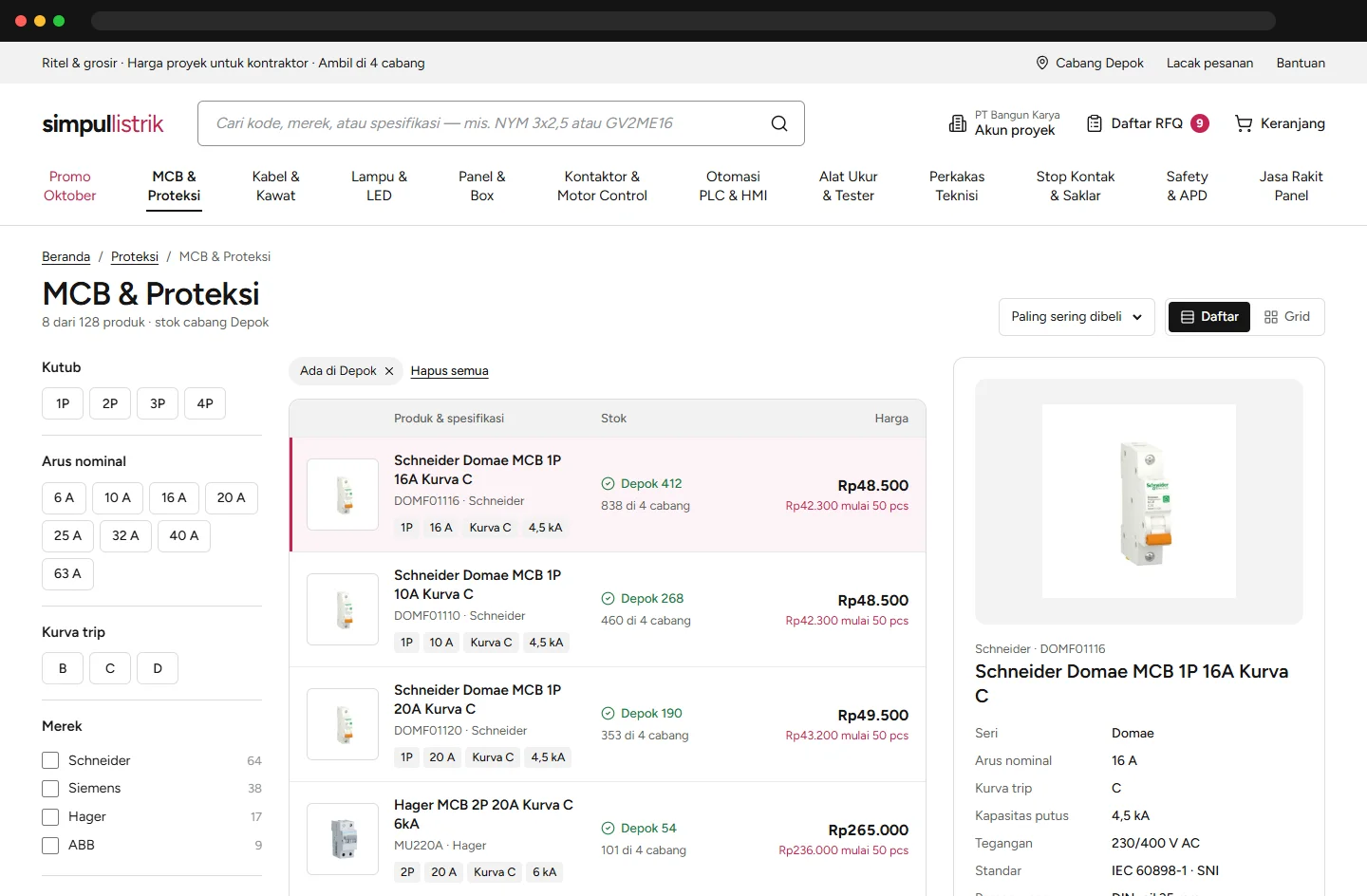The image size is (1367, 896).
Task: Toggle the 16 A current filter
Action: [x=174, y=498]
